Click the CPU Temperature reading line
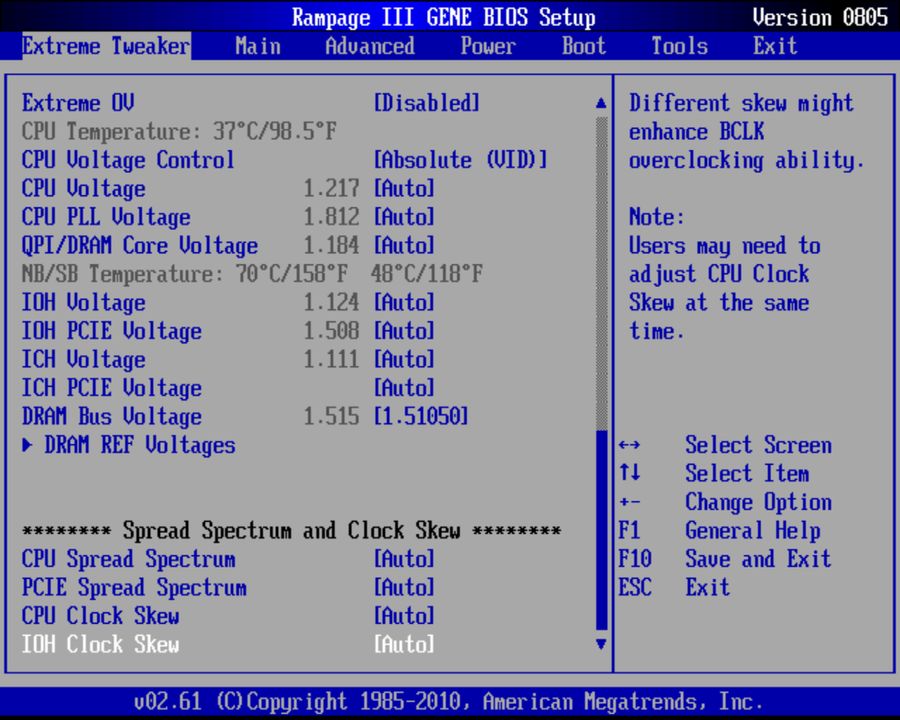 coord(179,131)
